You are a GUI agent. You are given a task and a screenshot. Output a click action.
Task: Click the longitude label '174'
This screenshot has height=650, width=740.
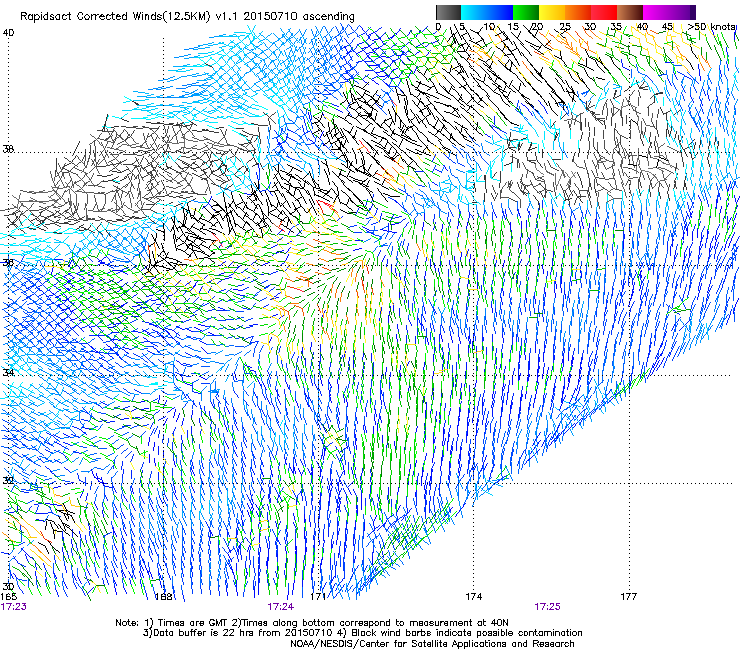(474, 597)
